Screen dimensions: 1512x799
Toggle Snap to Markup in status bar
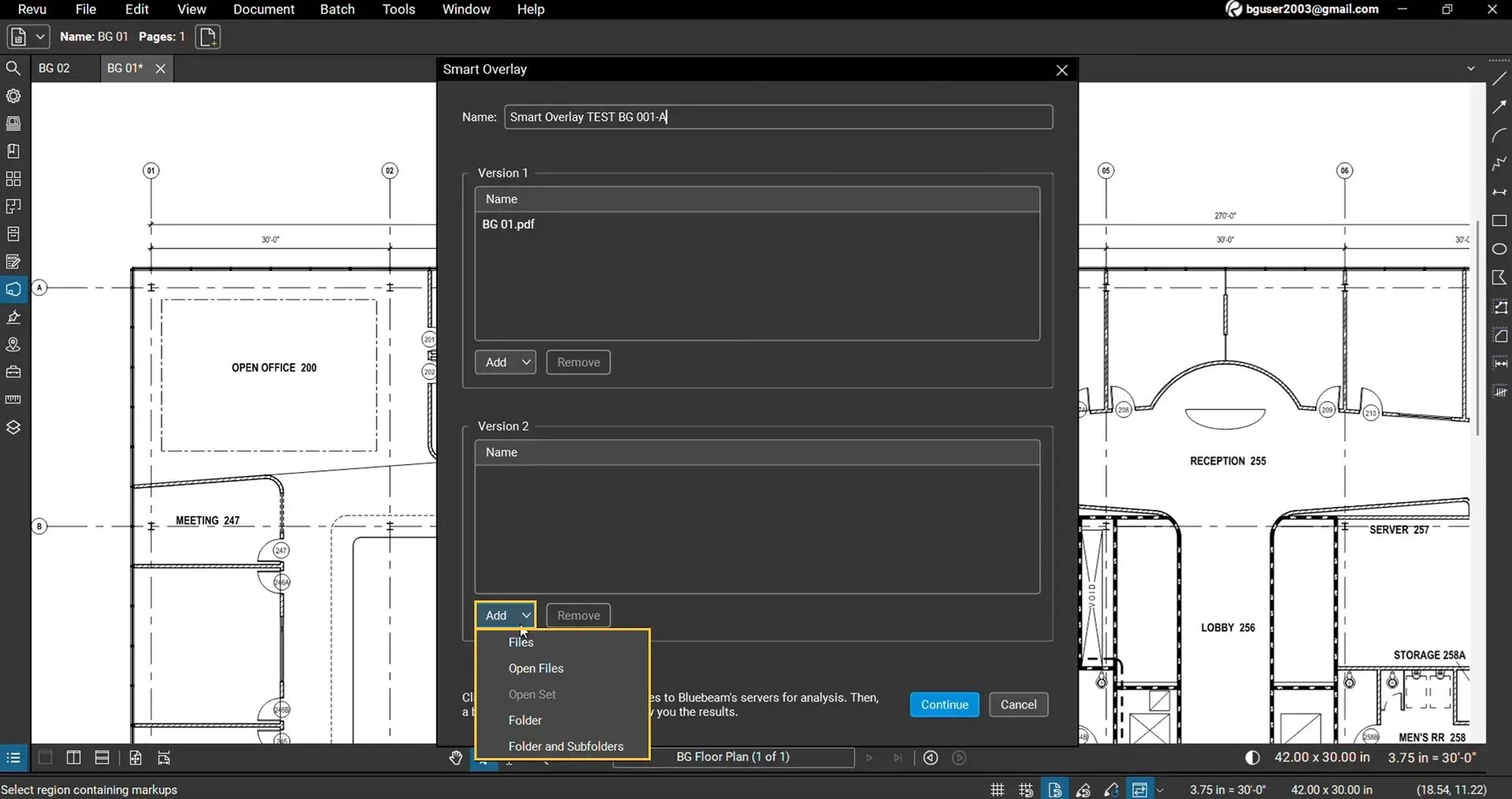(1083, 790)
